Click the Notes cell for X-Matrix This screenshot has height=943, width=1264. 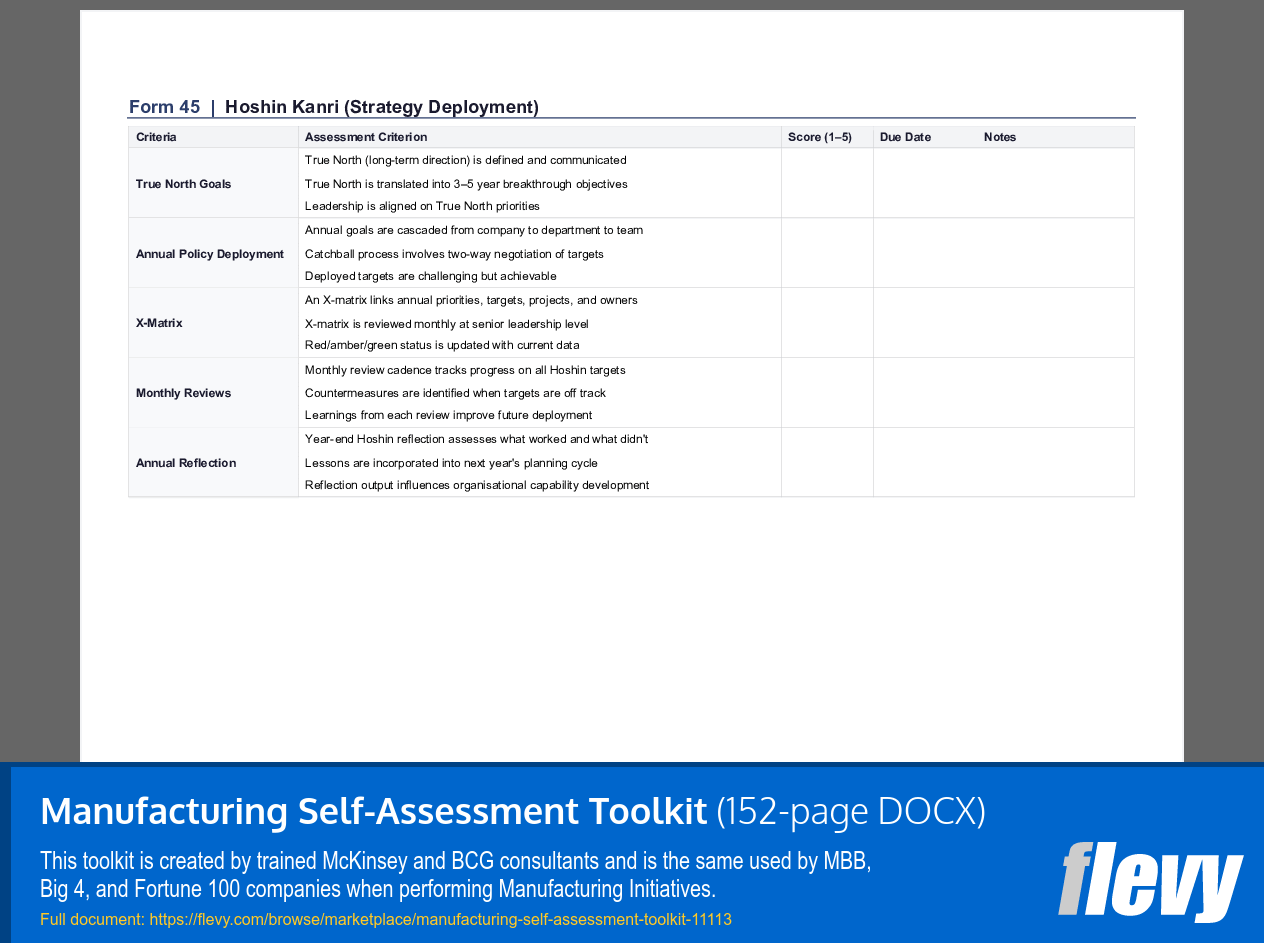coord(1003,323)
